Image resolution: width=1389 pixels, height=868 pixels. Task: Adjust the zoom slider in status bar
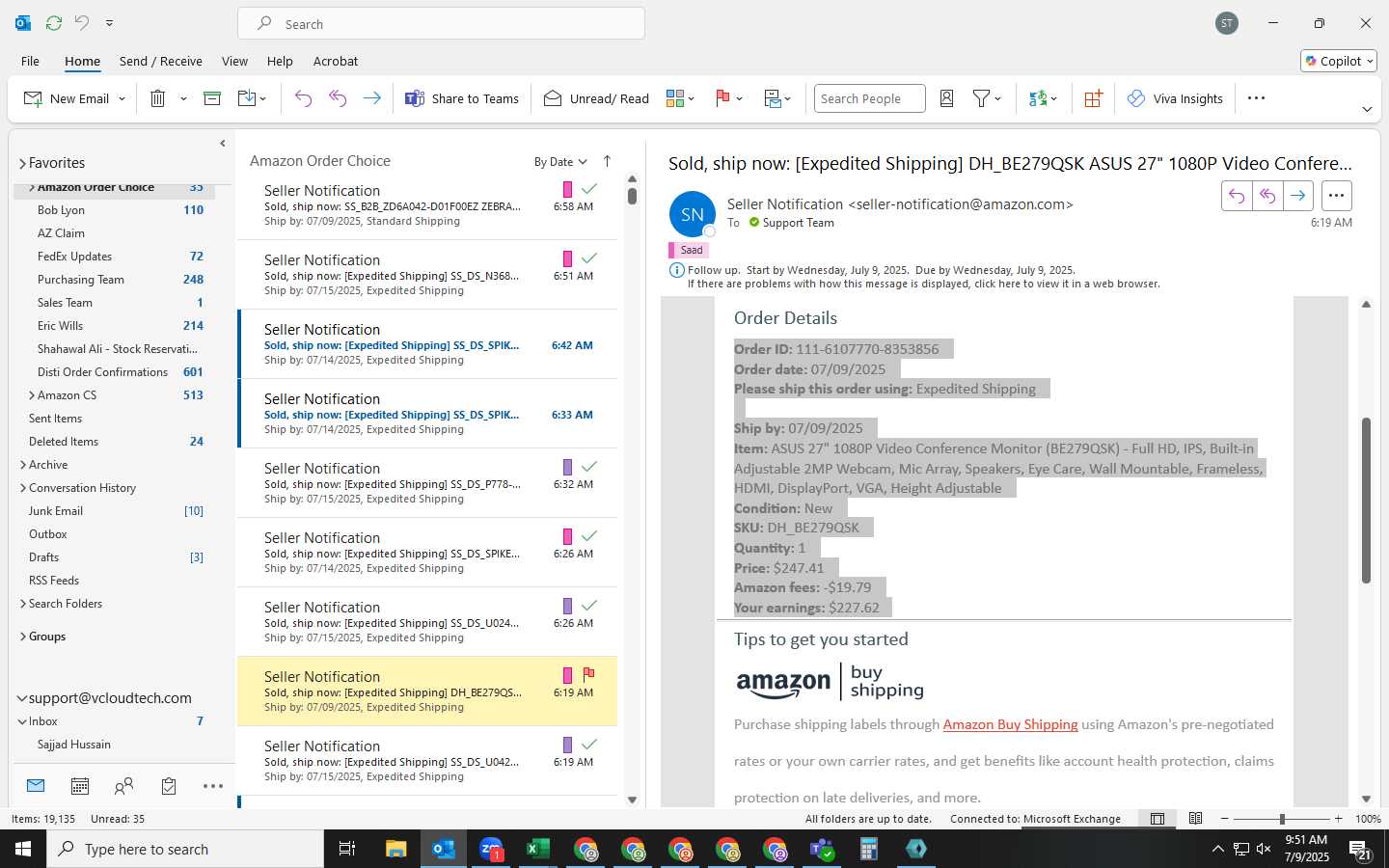(x=1282, y=819)
